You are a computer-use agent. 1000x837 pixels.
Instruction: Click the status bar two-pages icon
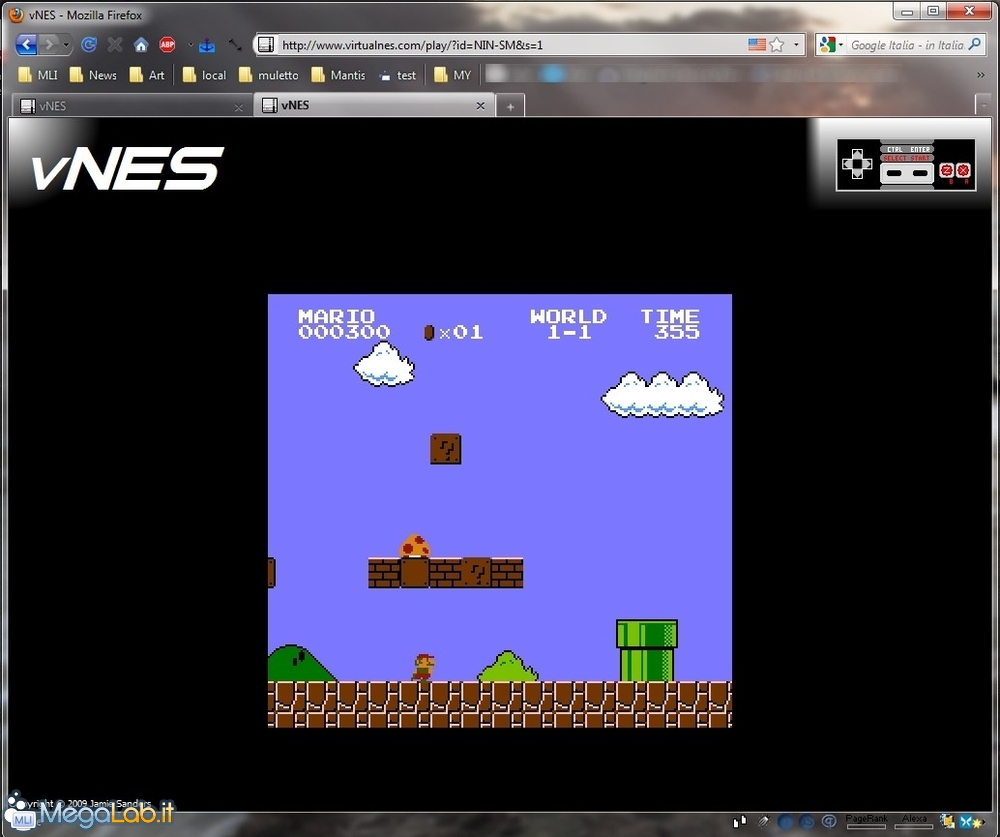click(740, 822)
